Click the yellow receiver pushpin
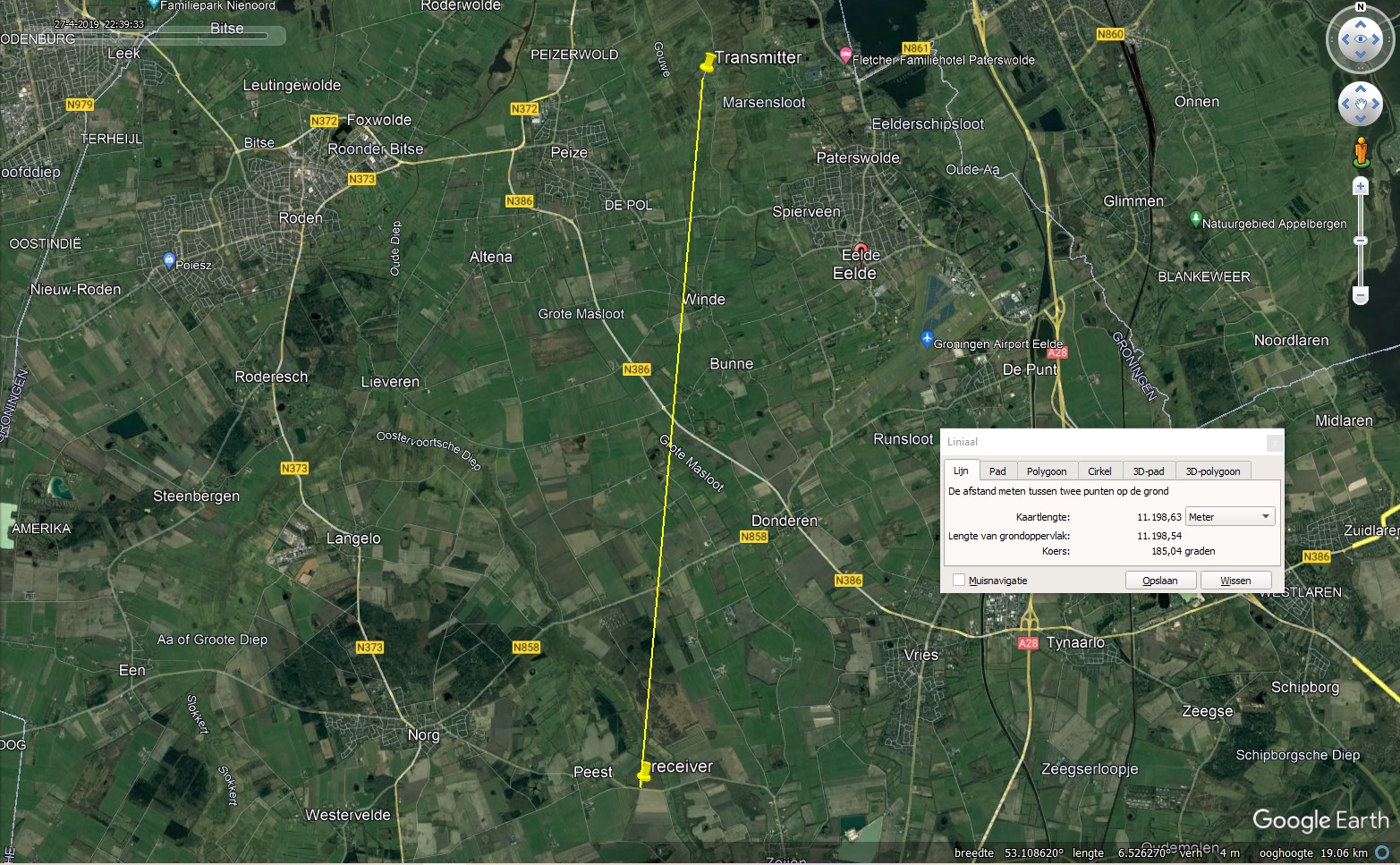Image resolution: width=1400 pixels, height=865 pixels. tap(644, 772)
